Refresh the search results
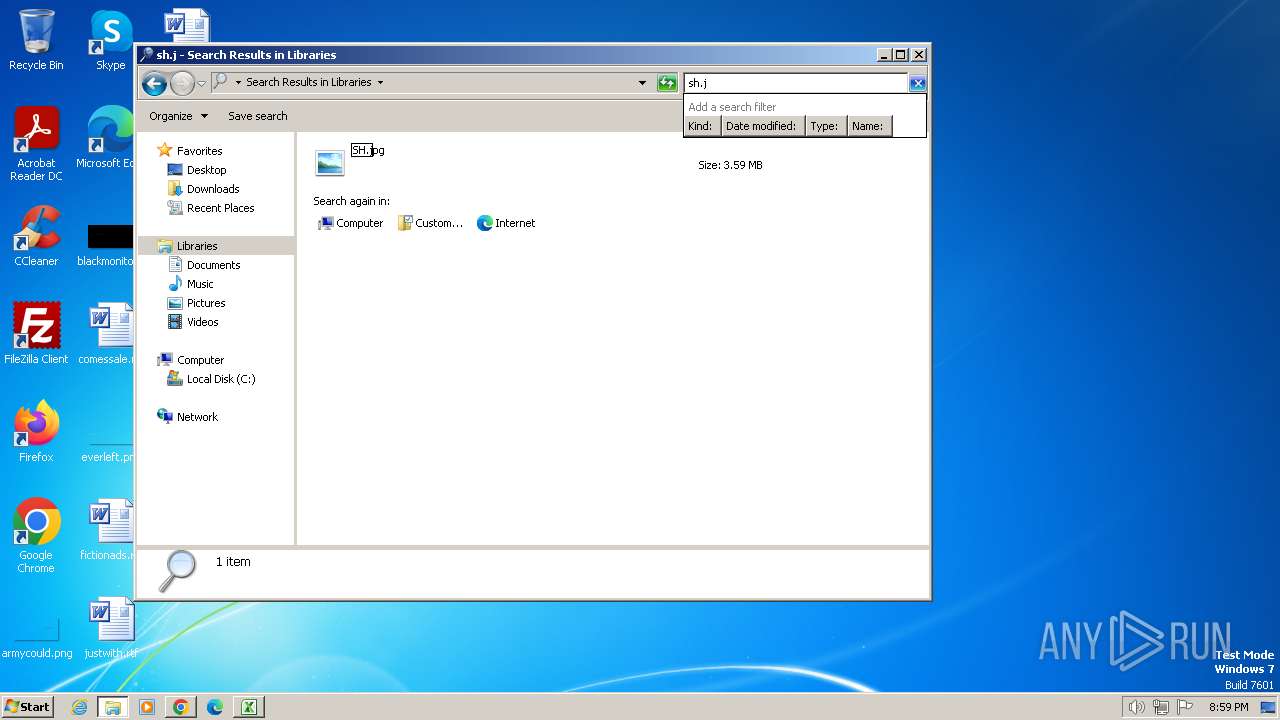 pyautogui.click(x=667, y=83)
